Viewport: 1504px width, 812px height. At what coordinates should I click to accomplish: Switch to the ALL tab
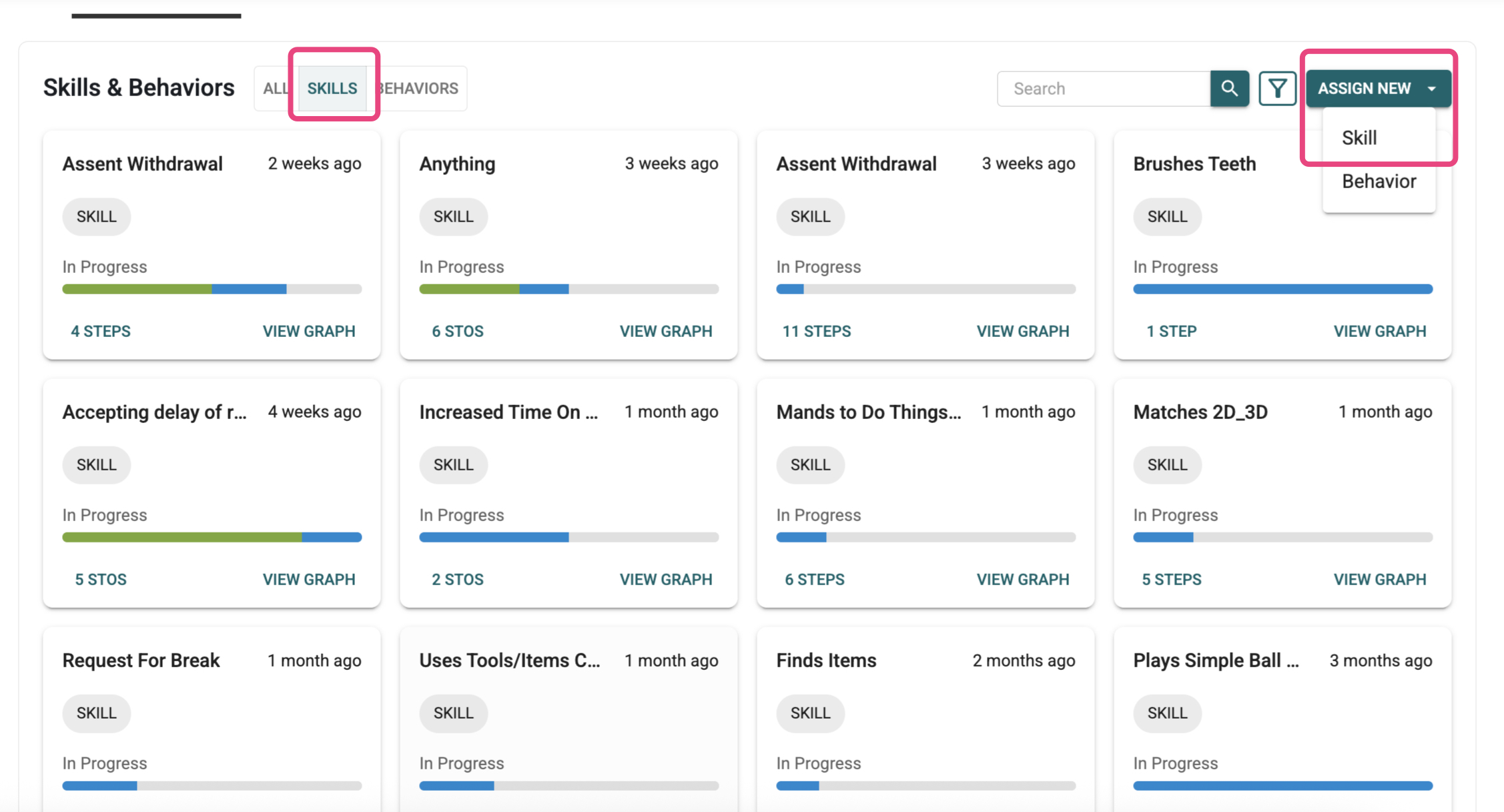(276, 88)
